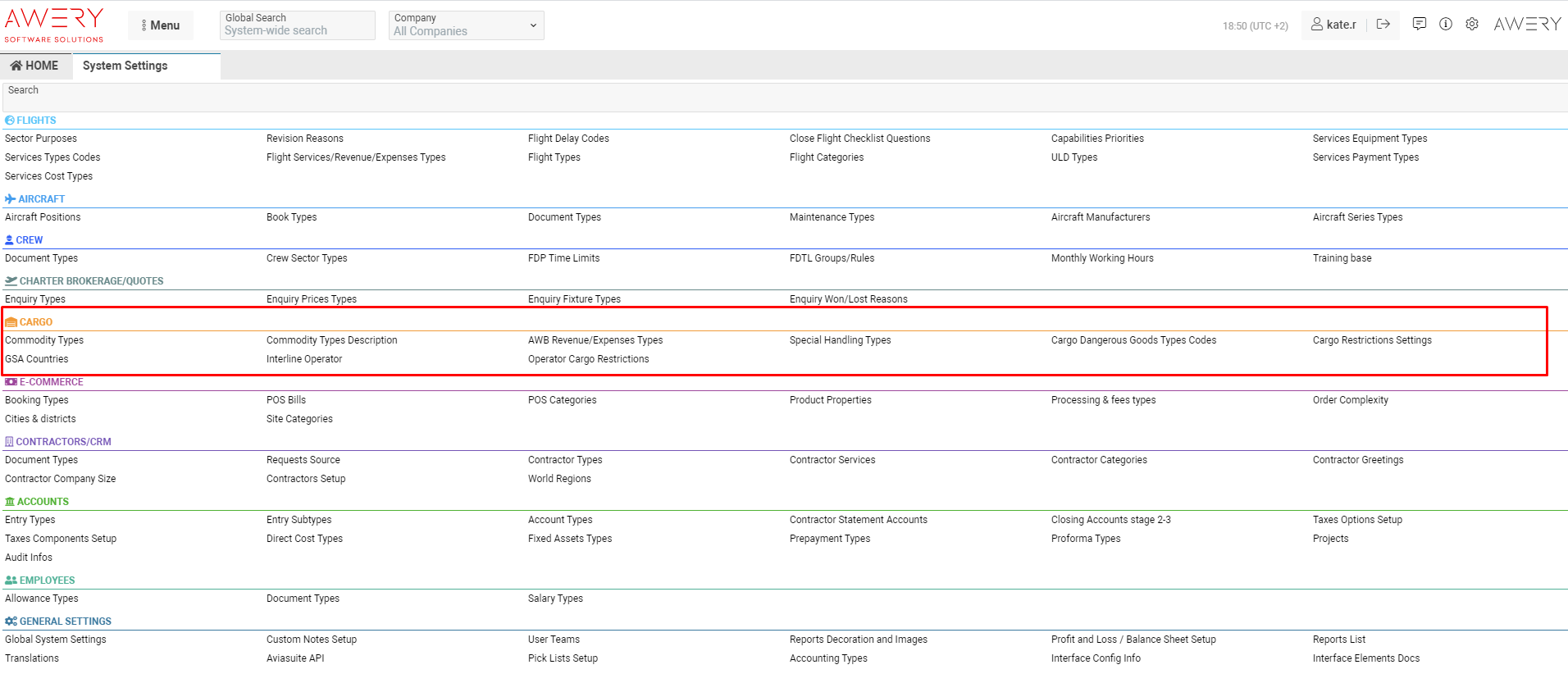1568x683 pixels.
Task: Open the settings gear icon
Action: (x=1472, y=25)
